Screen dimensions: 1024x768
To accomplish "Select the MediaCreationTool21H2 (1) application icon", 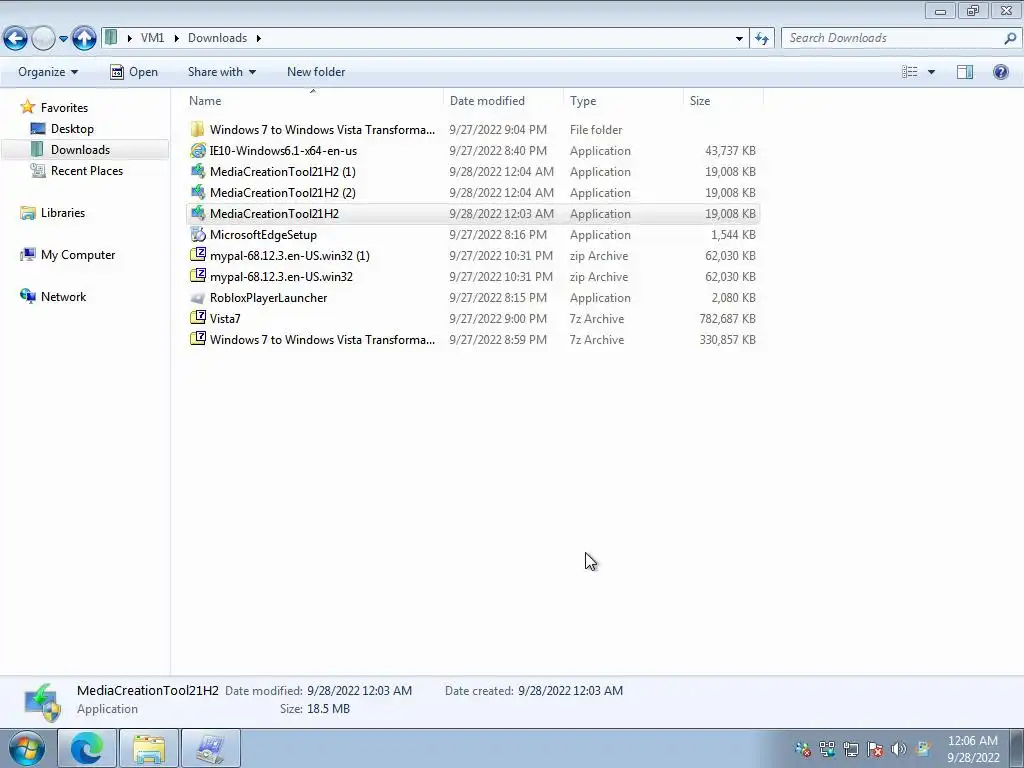I will [197, 172].
